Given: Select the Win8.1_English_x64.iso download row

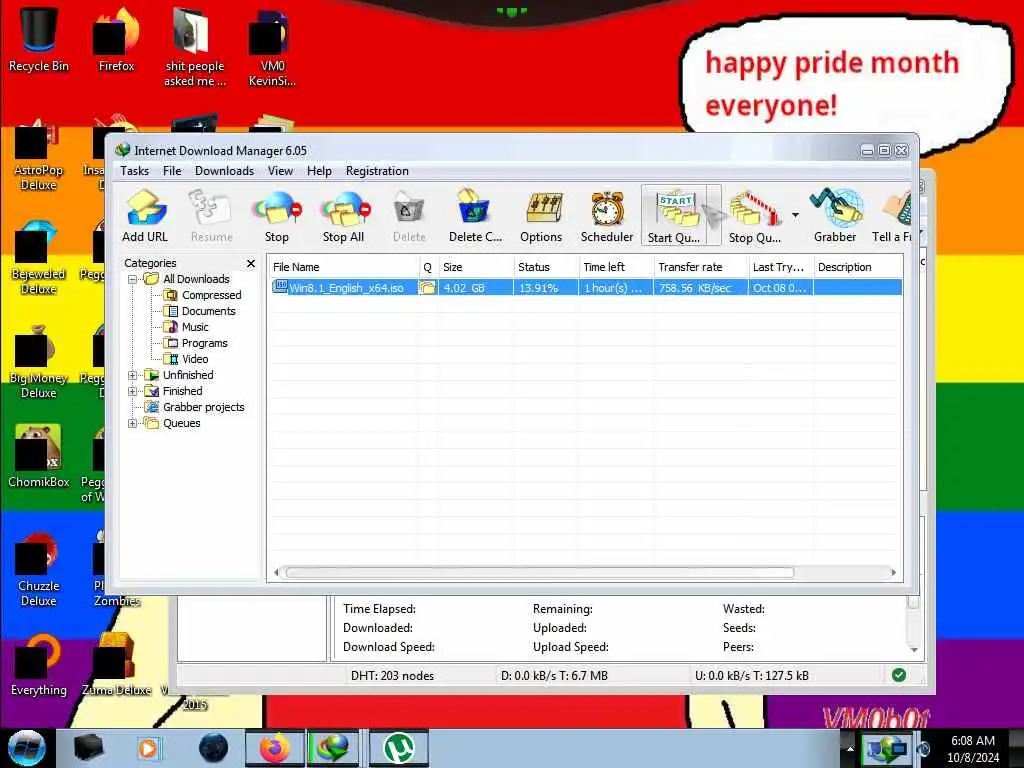Looking at the screenshot, I should (x=586, y=288).
